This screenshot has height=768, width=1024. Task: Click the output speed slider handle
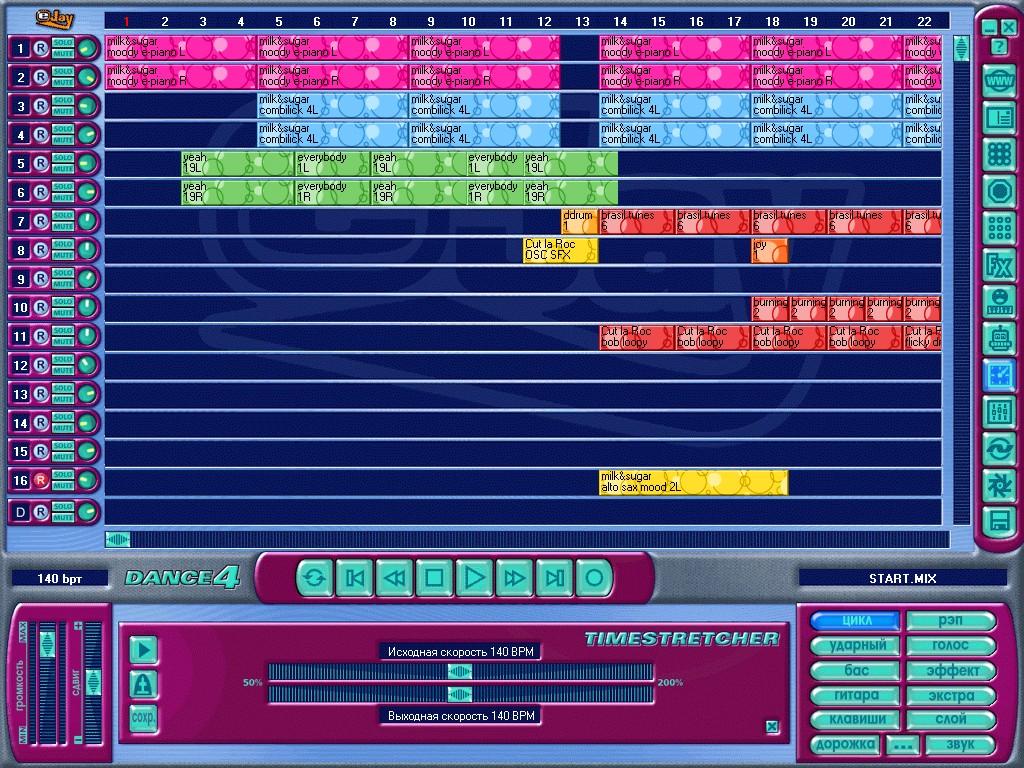[460, 694]
